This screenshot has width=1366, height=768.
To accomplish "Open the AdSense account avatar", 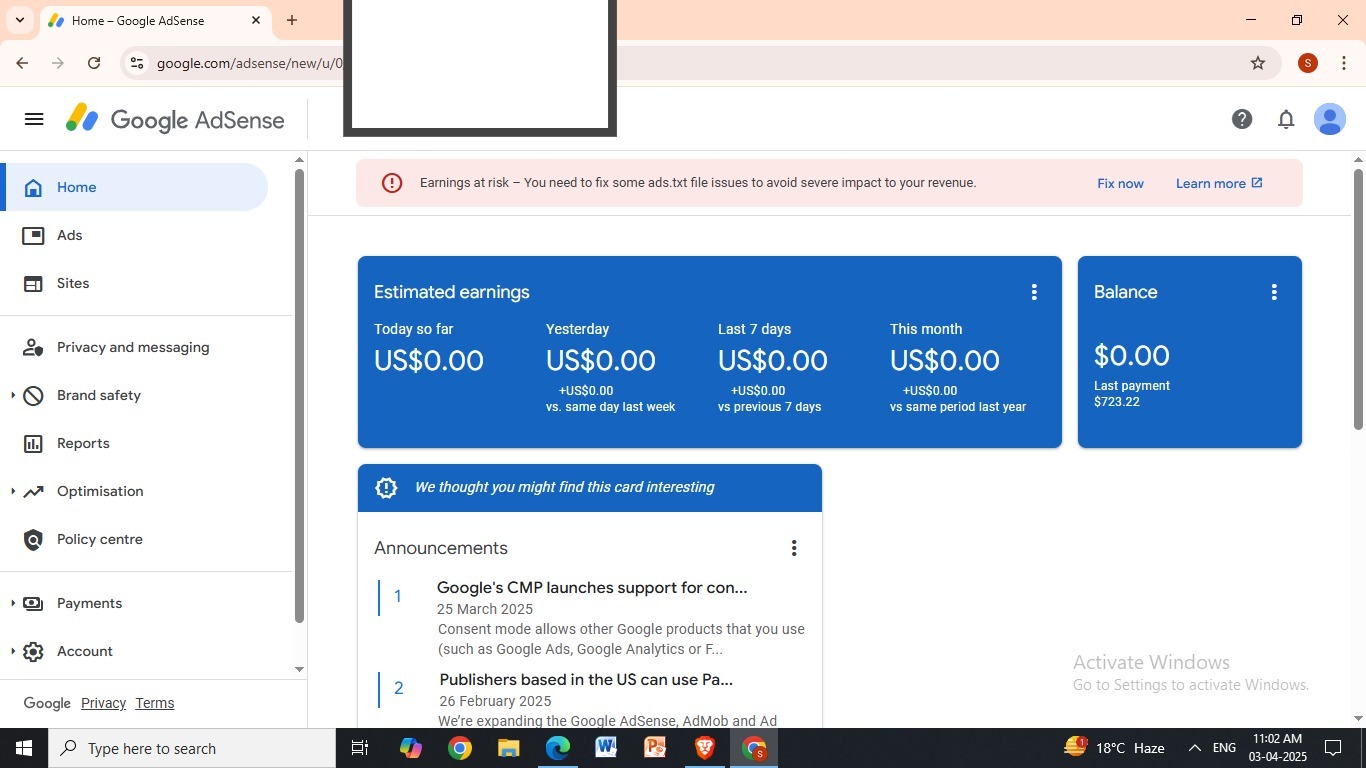I will [x=1330, y=120].
